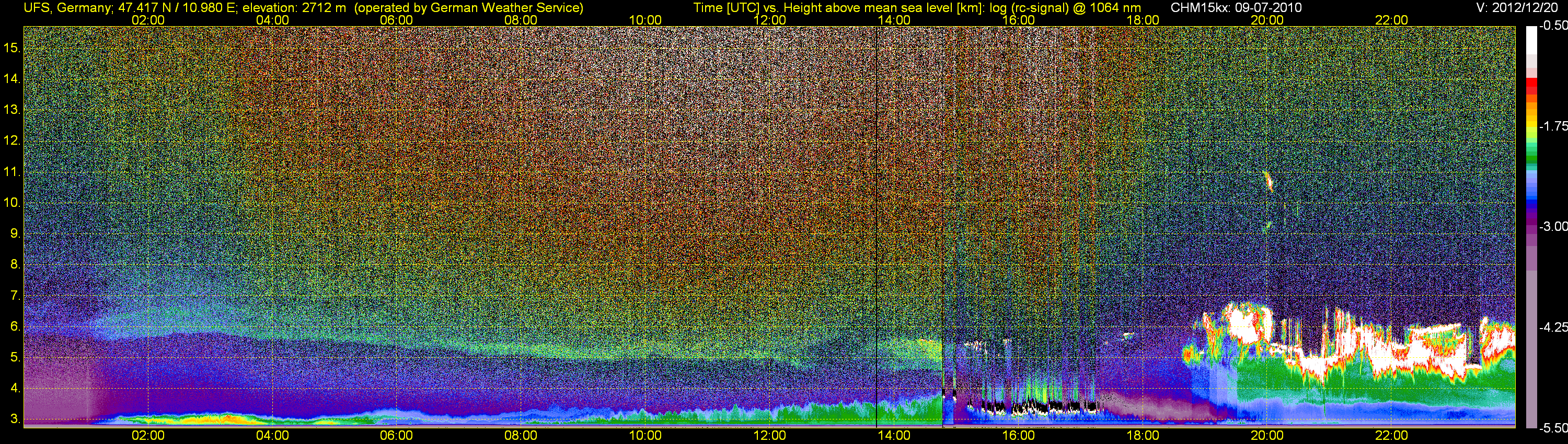Click the height axis label '8.'
Image resolution: width=1568 pixels, height=444 pixels.
click(x=15, y=265)
